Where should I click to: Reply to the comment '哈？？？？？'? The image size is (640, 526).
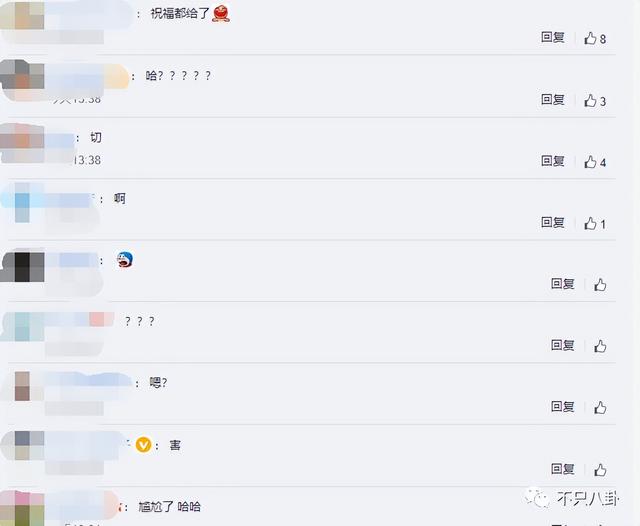pos(553,99)
